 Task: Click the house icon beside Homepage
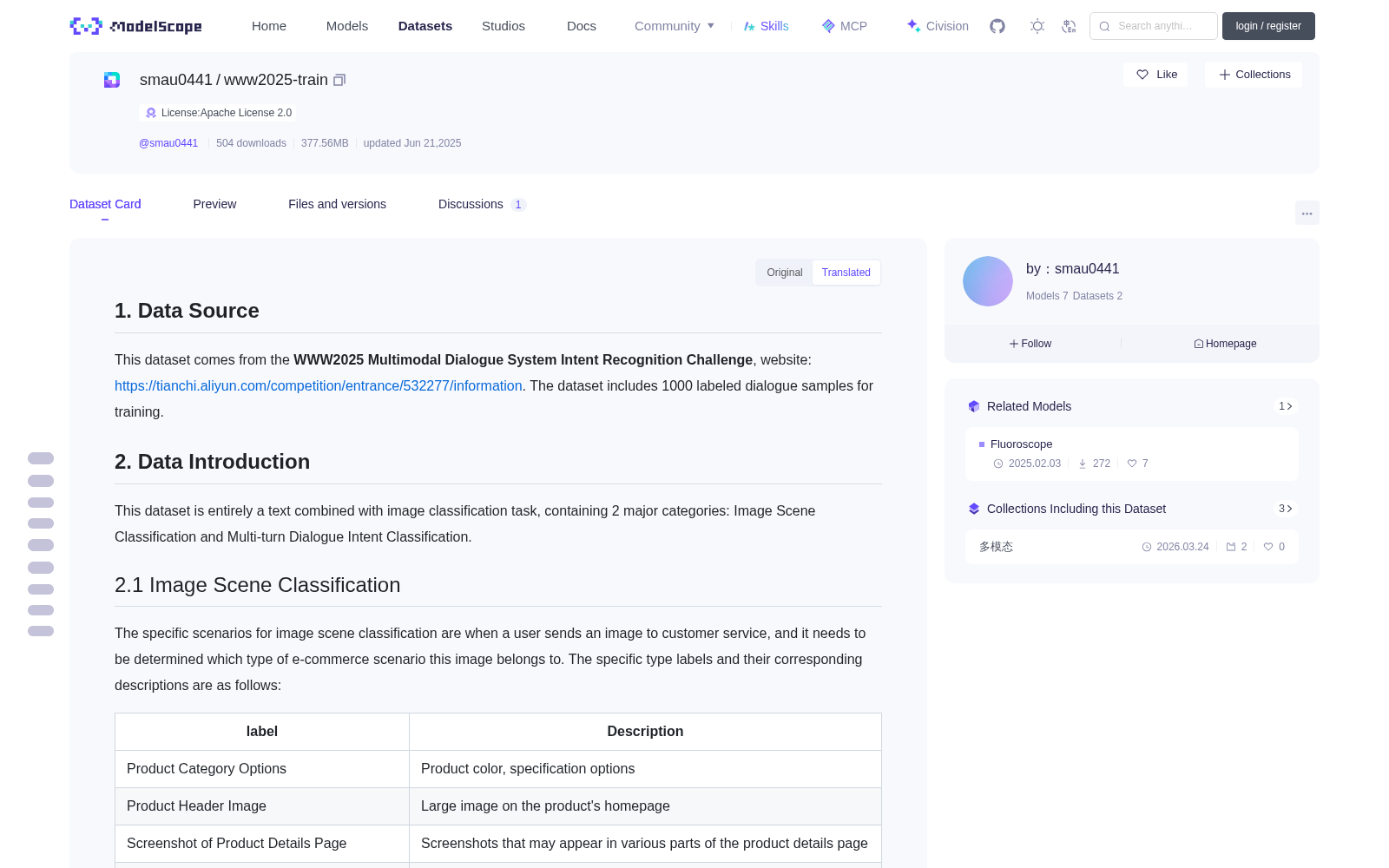click(x=1199, y=344)
